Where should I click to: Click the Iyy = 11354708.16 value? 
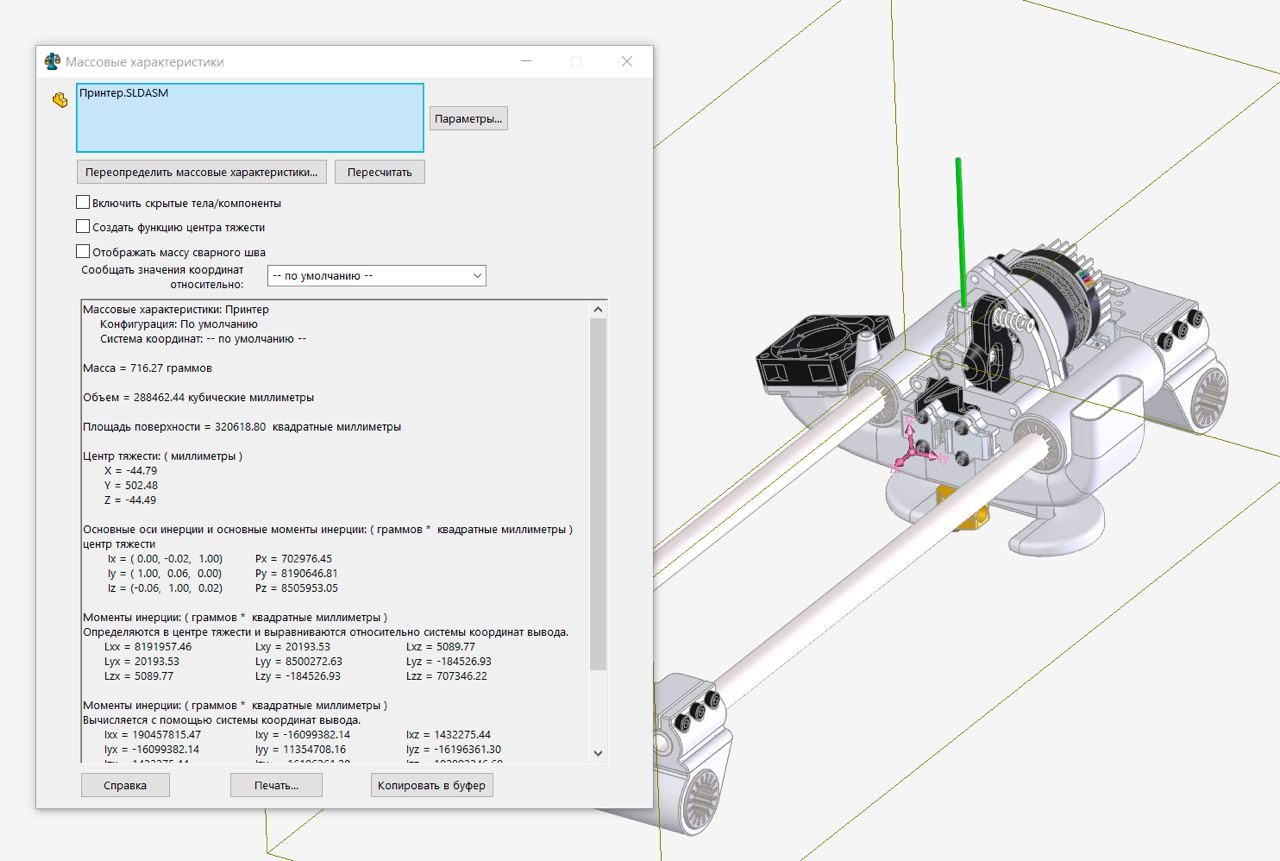(x=301, y=749)
